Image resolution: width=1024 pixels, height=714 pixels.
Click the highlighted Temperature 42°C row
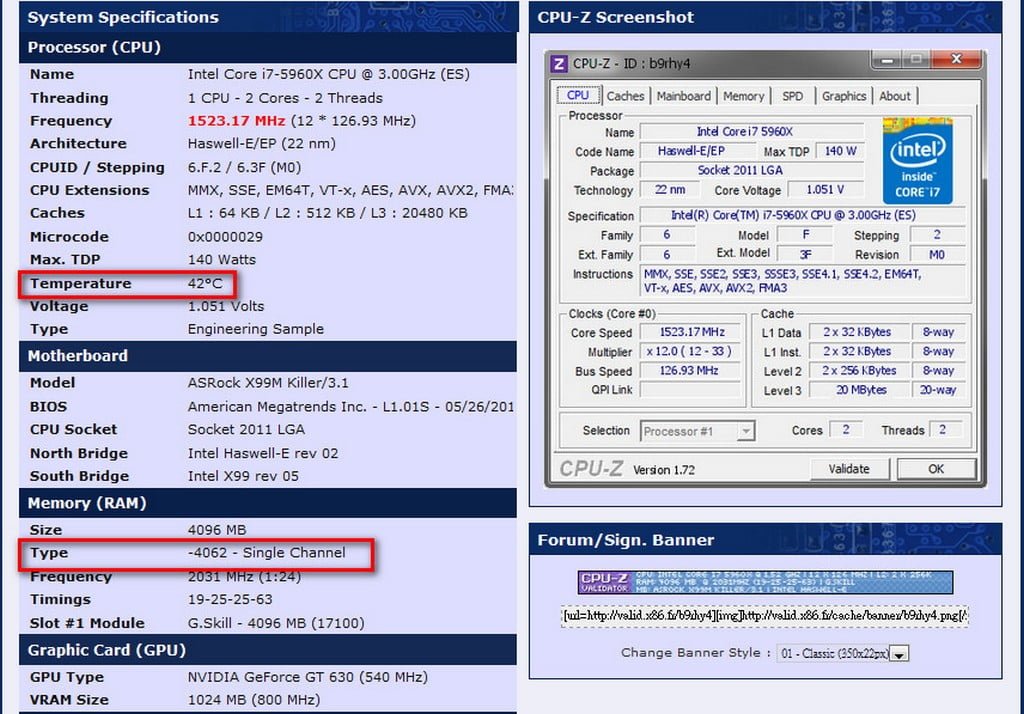[126, 284]
